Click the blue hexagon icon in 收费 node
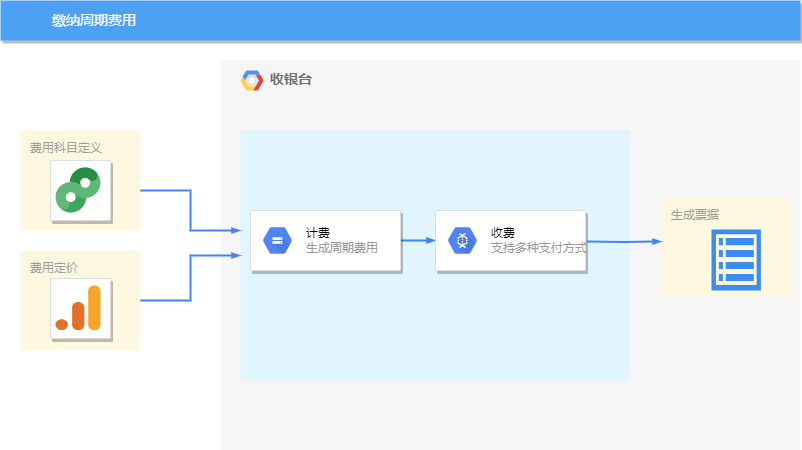Screen dimensions: 802x450 pos(462,241)
